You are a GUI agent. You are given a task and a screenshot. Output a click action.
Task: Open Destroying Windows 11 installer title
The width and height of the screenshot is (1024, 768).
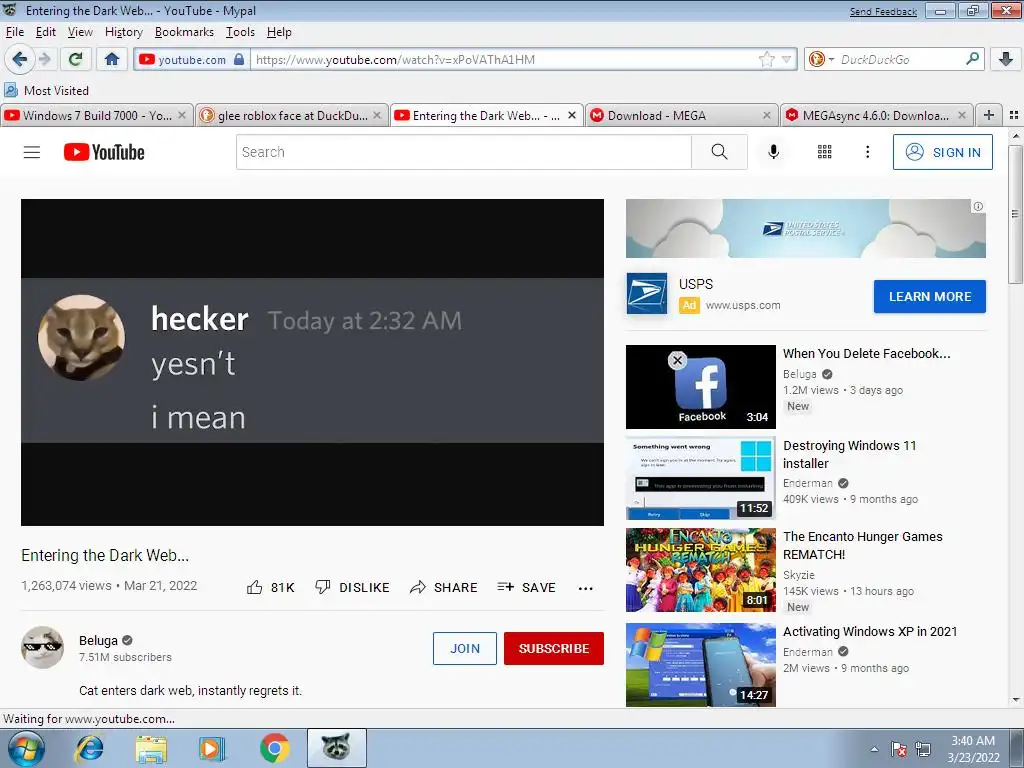tap(850, 455)
